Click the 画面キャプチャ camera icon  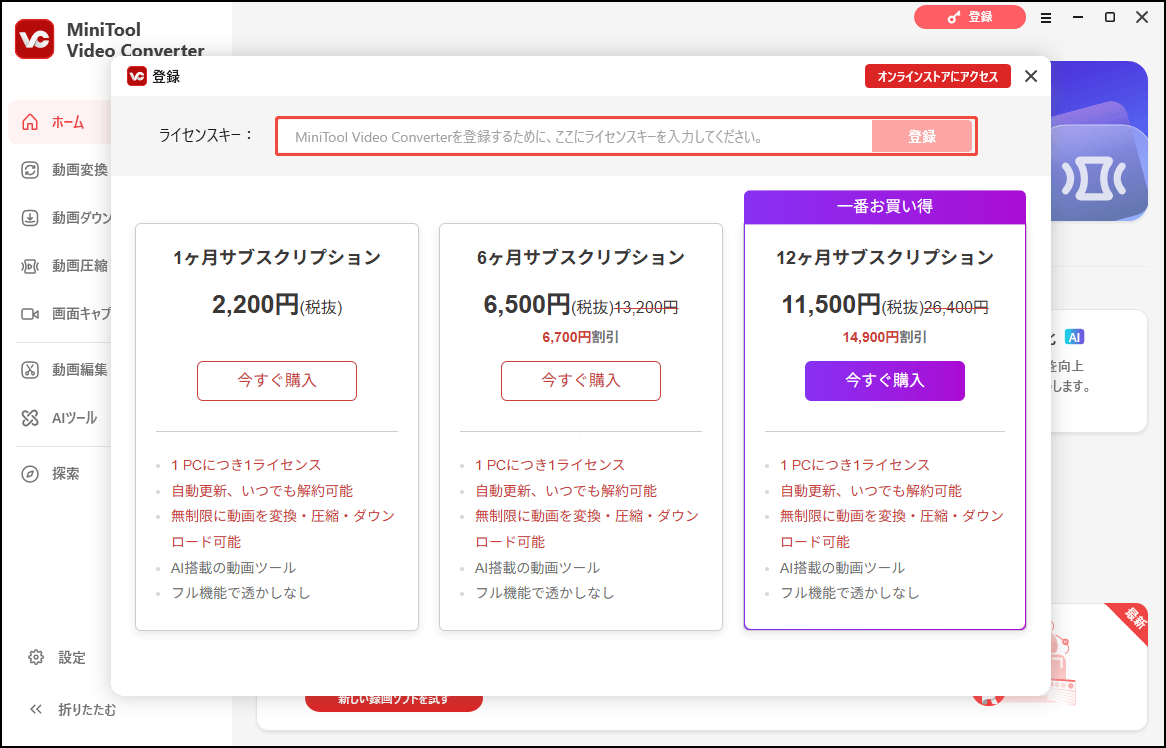tap(30, 314)
